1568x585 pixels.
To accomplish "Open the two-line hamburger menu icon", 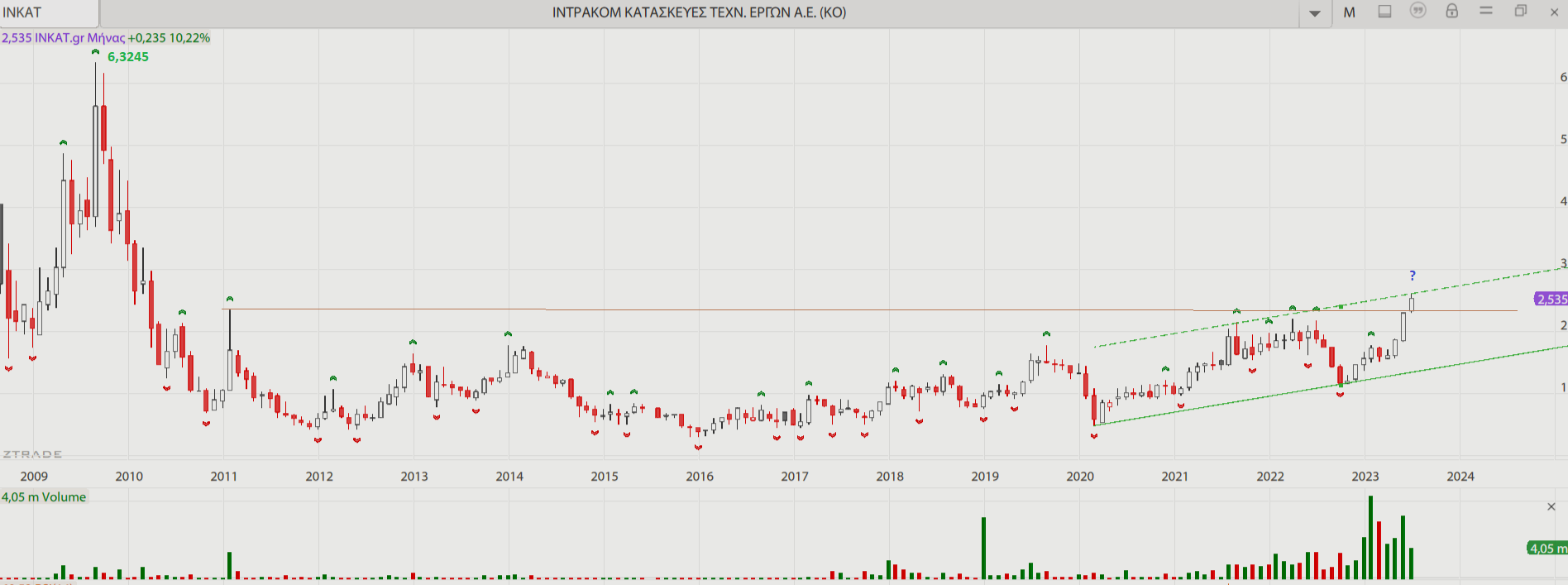I will [1486, 11].
